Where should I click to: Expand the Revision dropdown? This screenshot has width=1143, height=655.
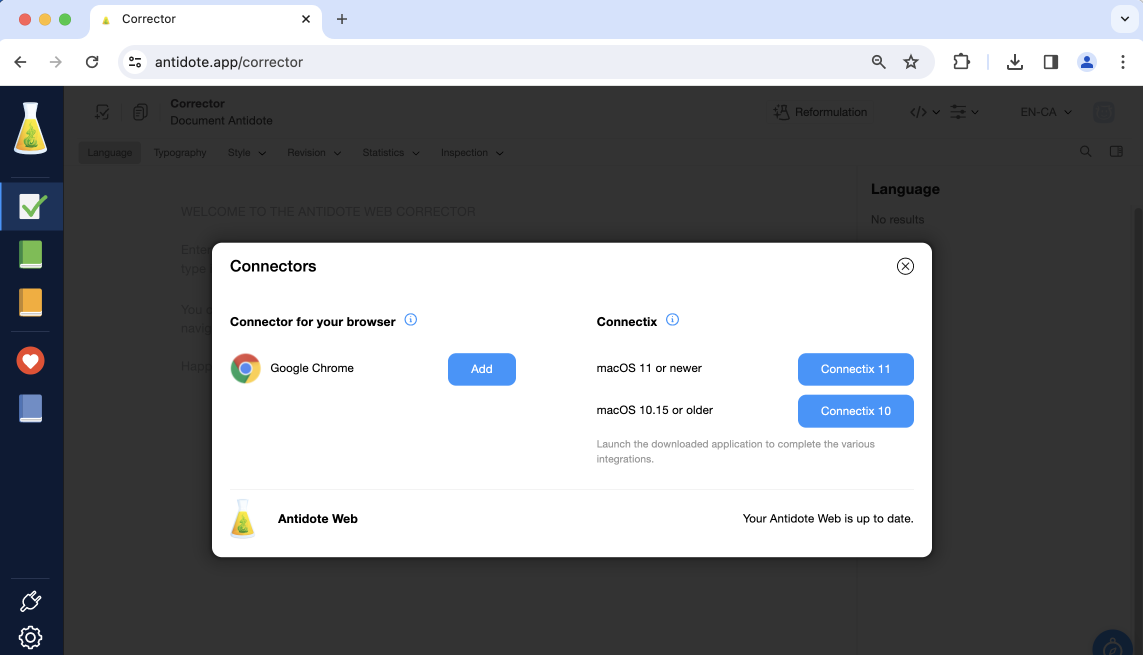pos(314,153)
